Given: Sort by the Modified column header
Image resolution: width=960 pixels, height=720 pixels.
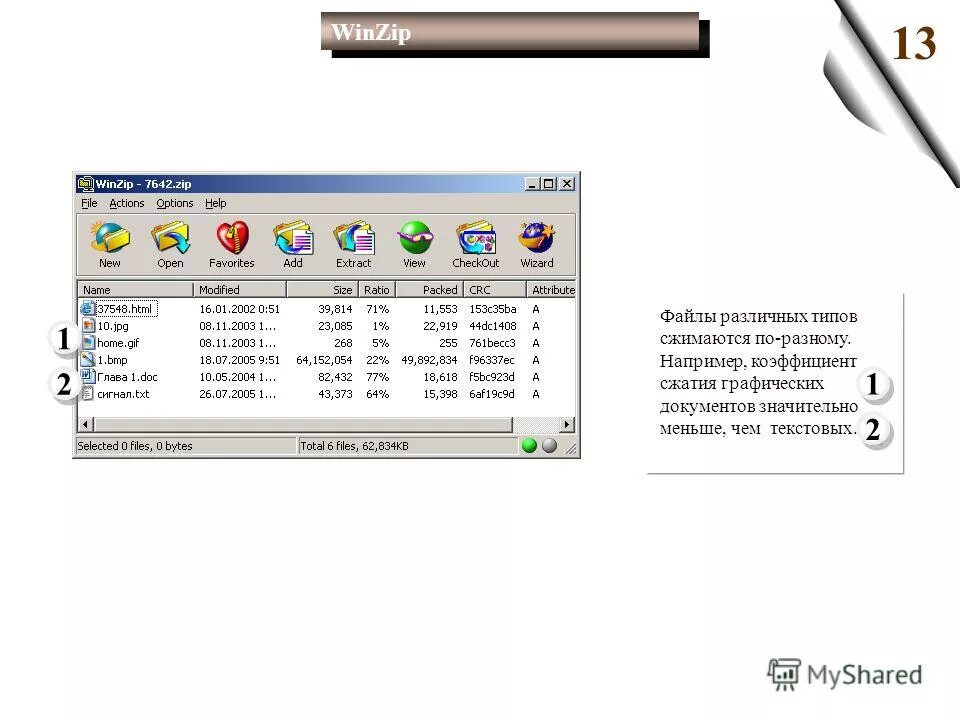Looking at the screenshot, I should tap(240, 290).
